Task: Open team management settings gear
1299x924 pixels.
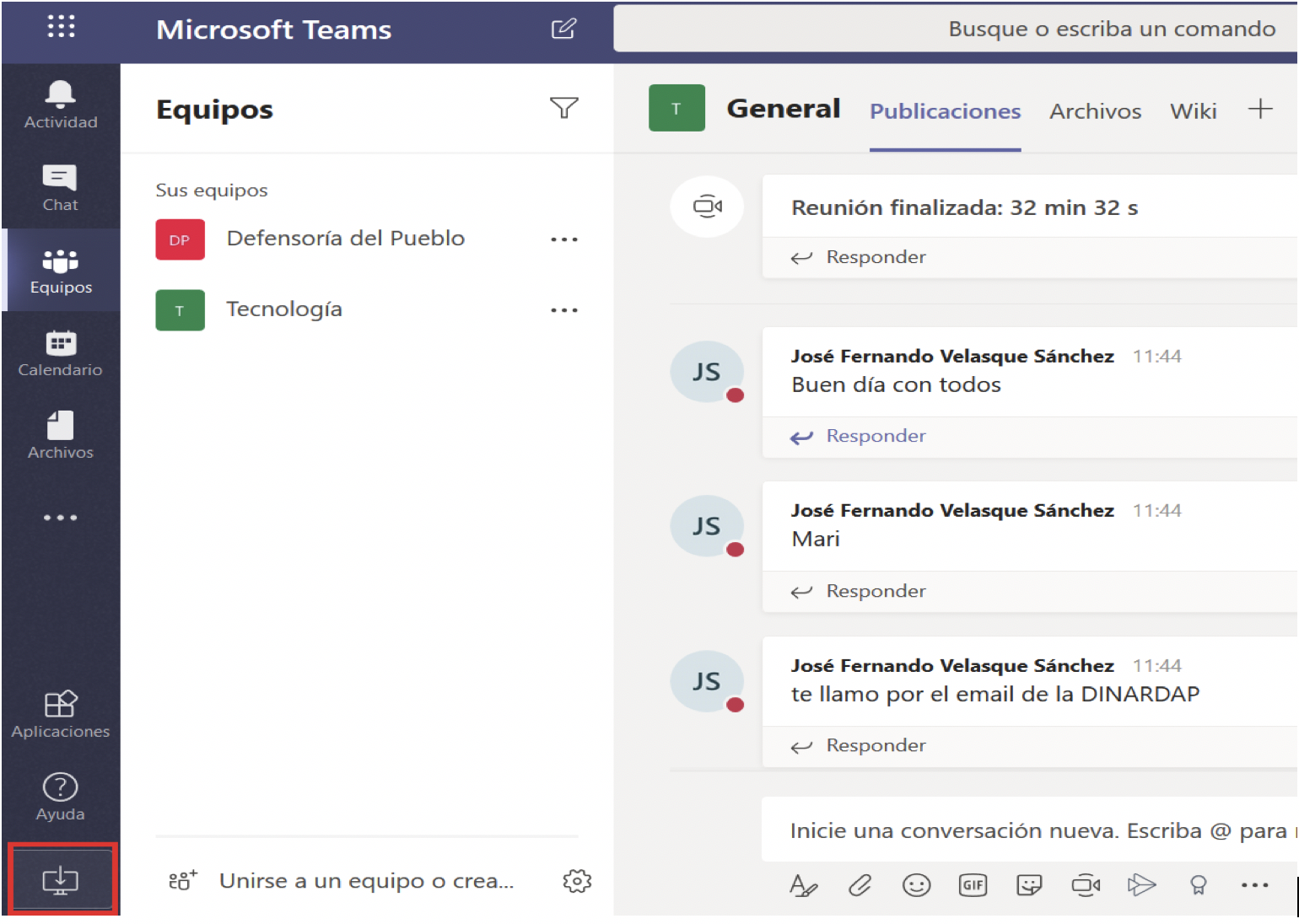Action: [577, 881]
